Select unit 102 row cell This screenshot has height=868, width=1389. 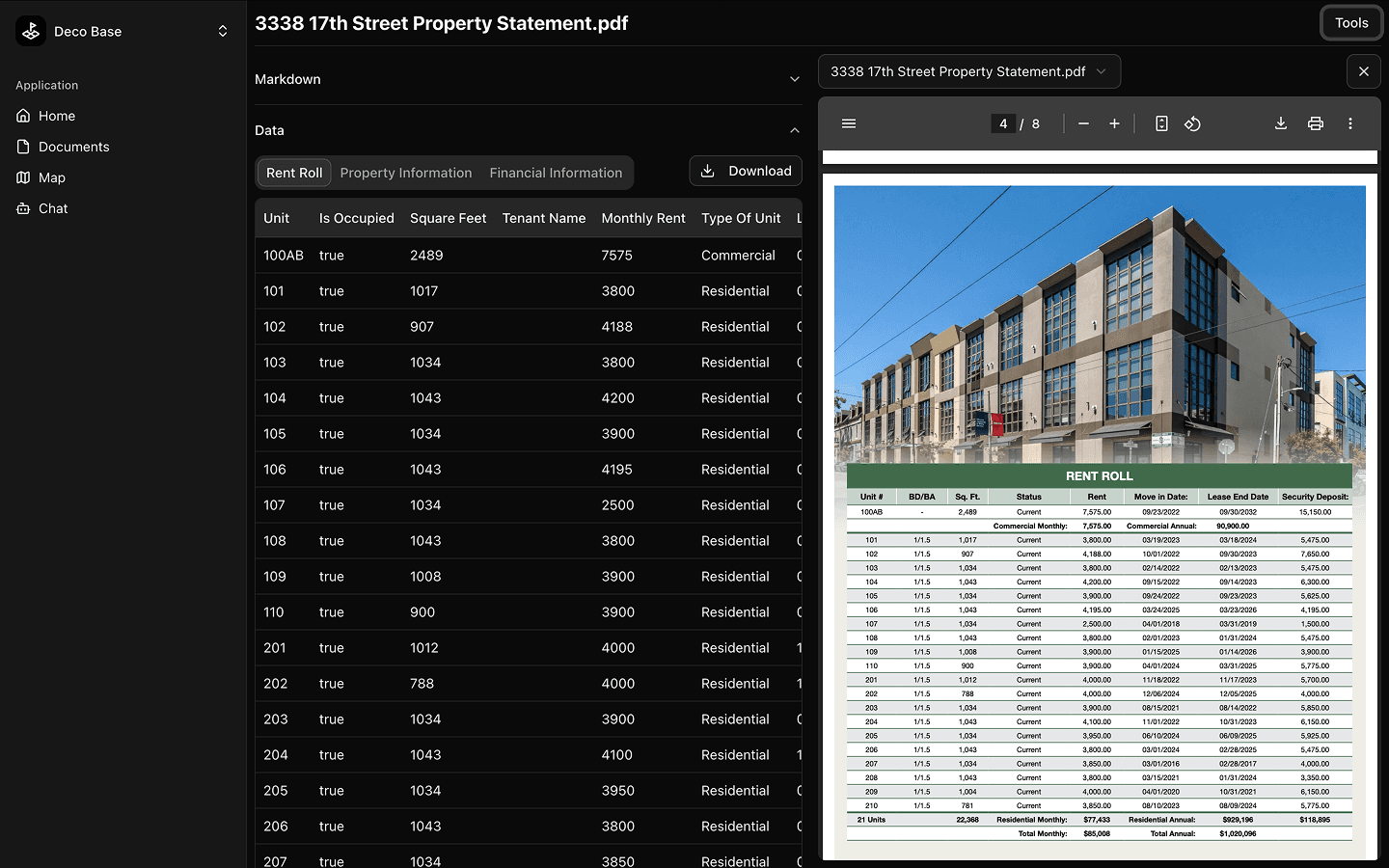point(275,327)
